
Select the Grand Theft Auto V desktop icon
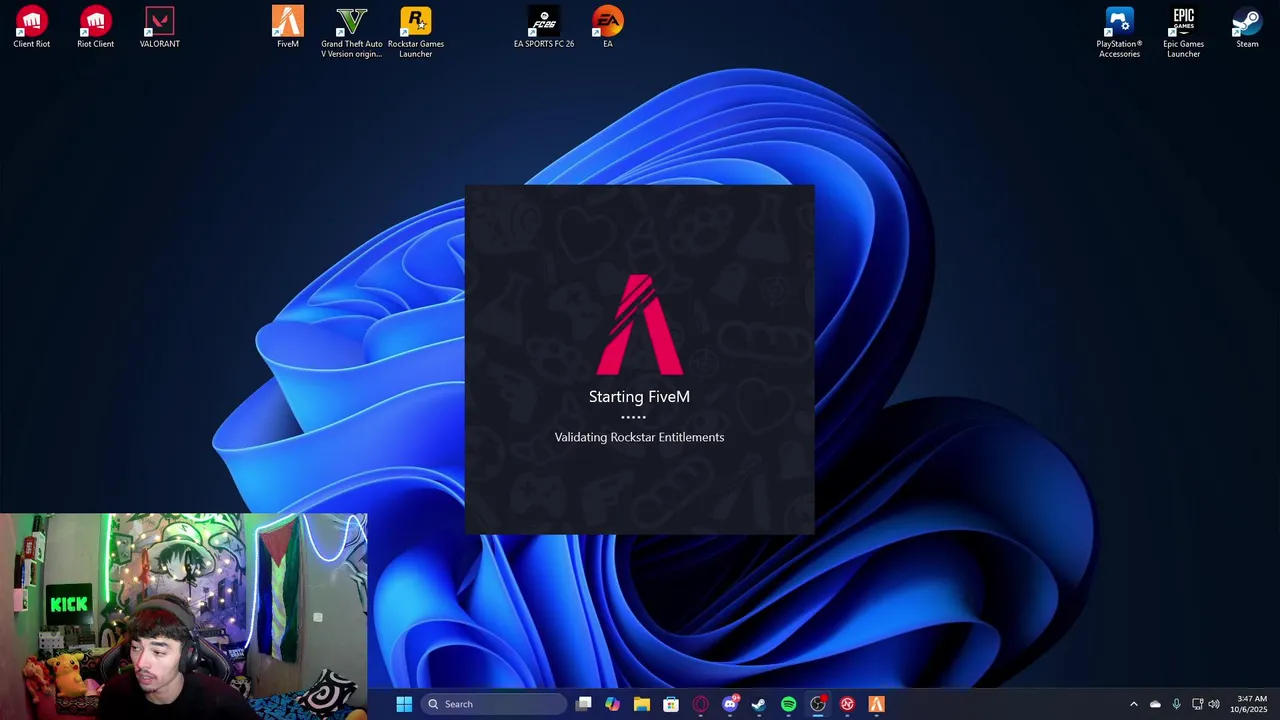(352, 32)
